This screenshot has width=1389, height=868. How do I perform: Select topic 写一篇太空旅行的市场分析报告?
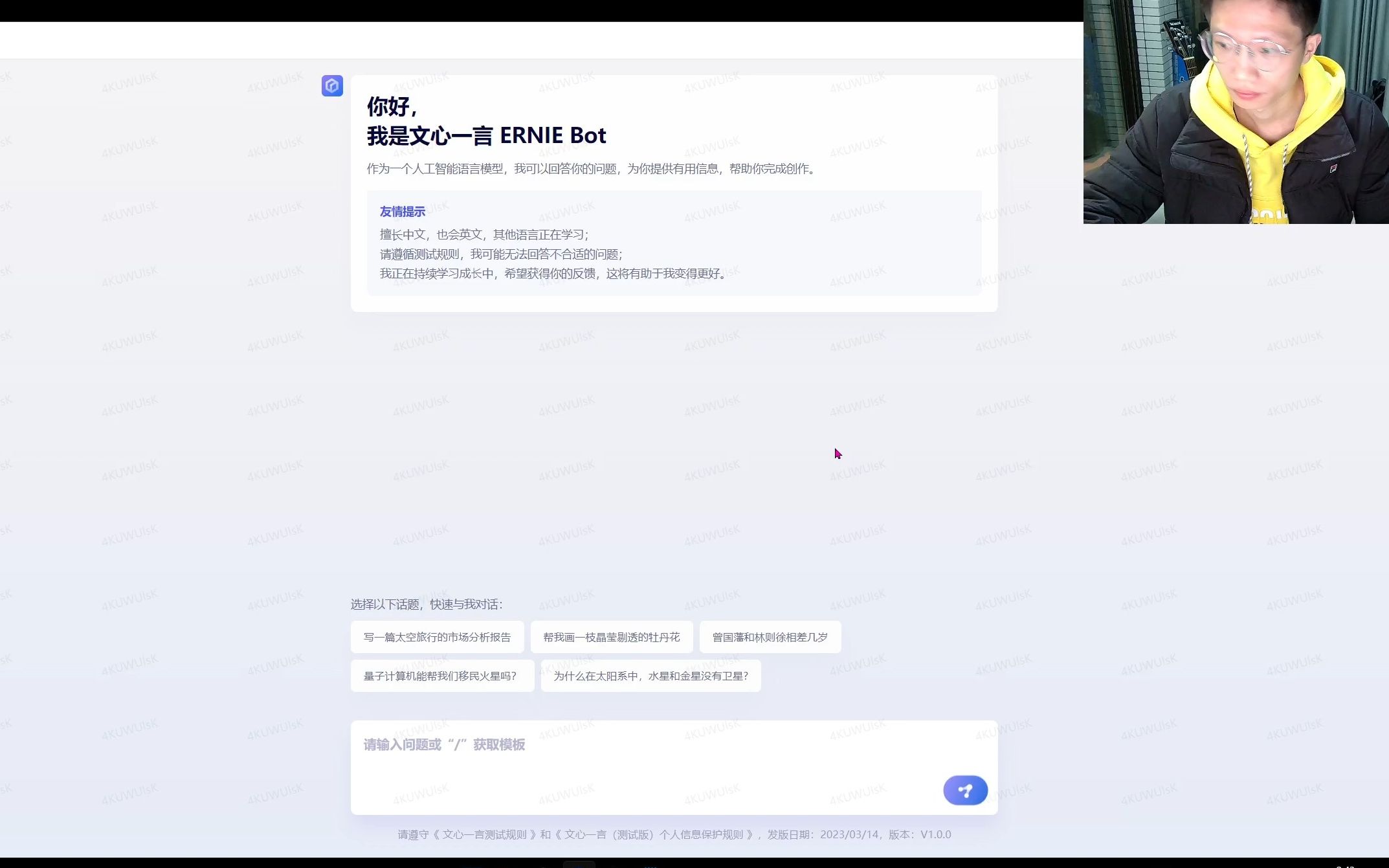click(x=437, y=637)
